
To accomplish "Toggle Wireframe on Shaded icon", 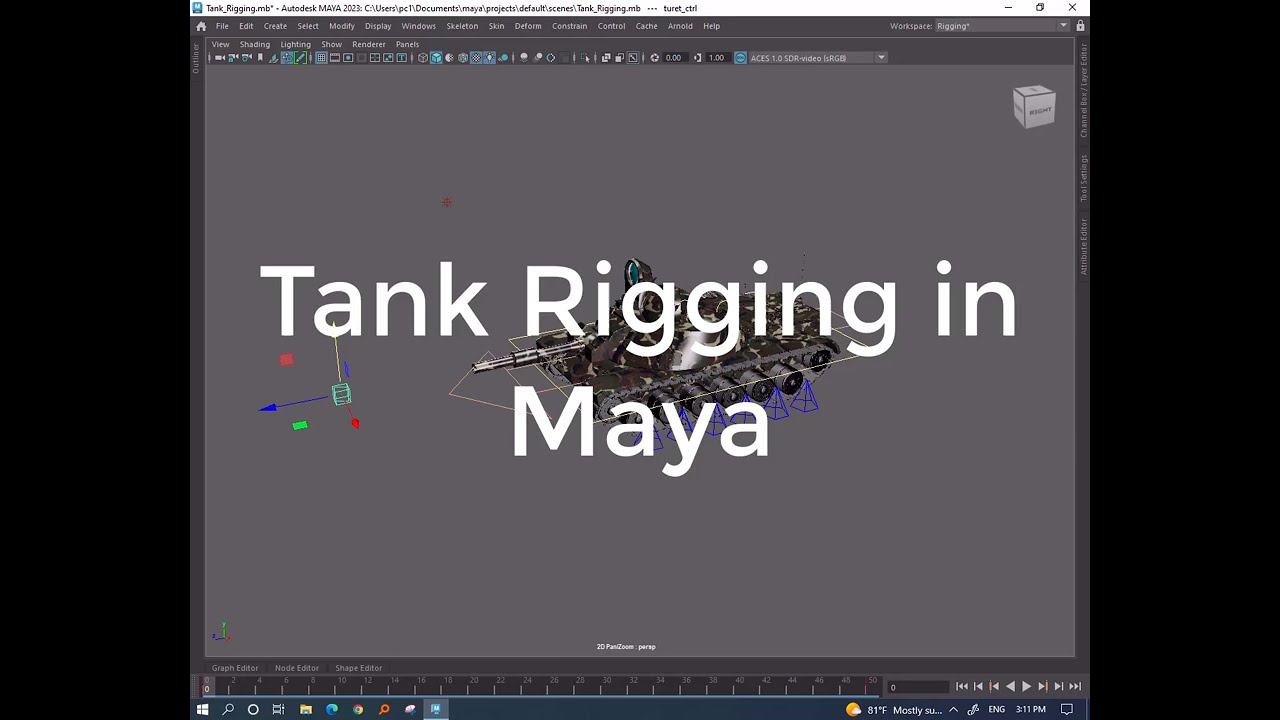I will click(x=462, y=58).
